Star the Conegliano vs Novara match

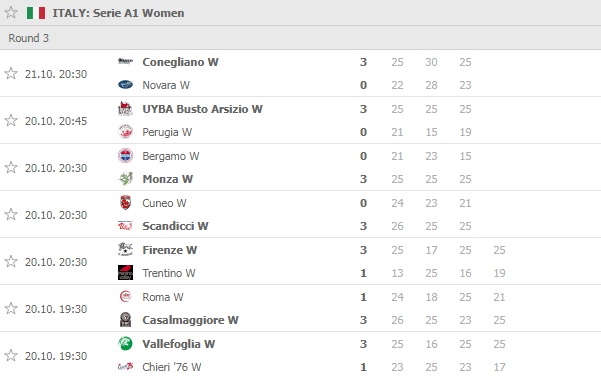[11, 73]
